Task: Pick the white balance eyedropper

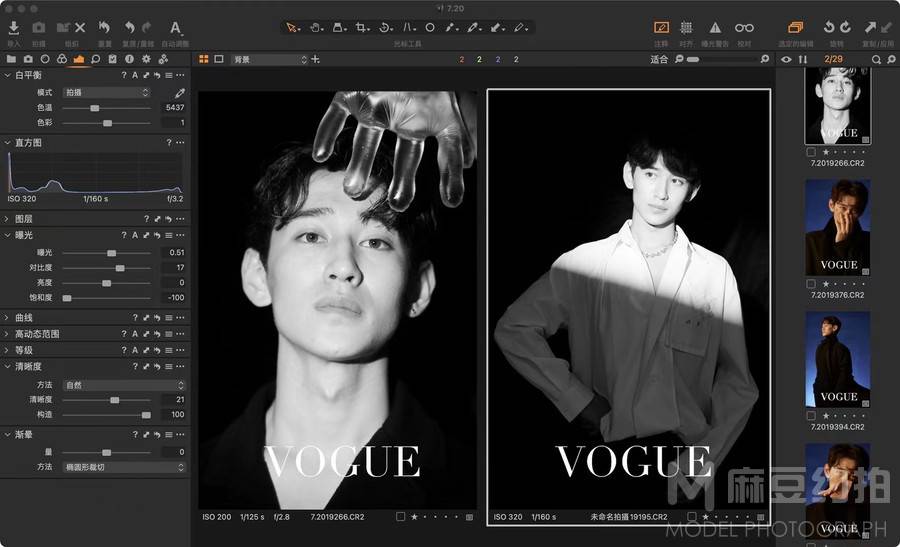Action: coord(180,92)
